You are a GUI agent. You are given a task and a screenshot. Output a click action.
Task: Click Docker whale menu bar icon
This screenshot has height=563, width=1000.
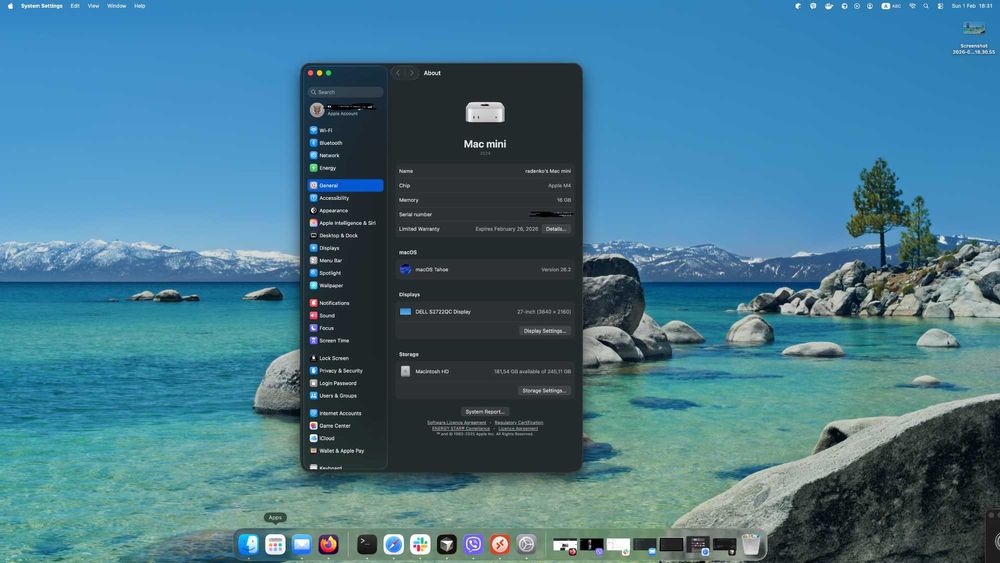click(x=829, y=6)
